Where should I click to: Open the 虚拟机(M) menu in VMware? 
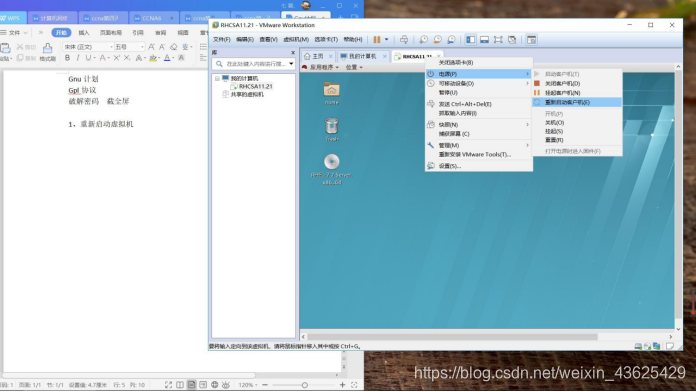tap(296, 40)
